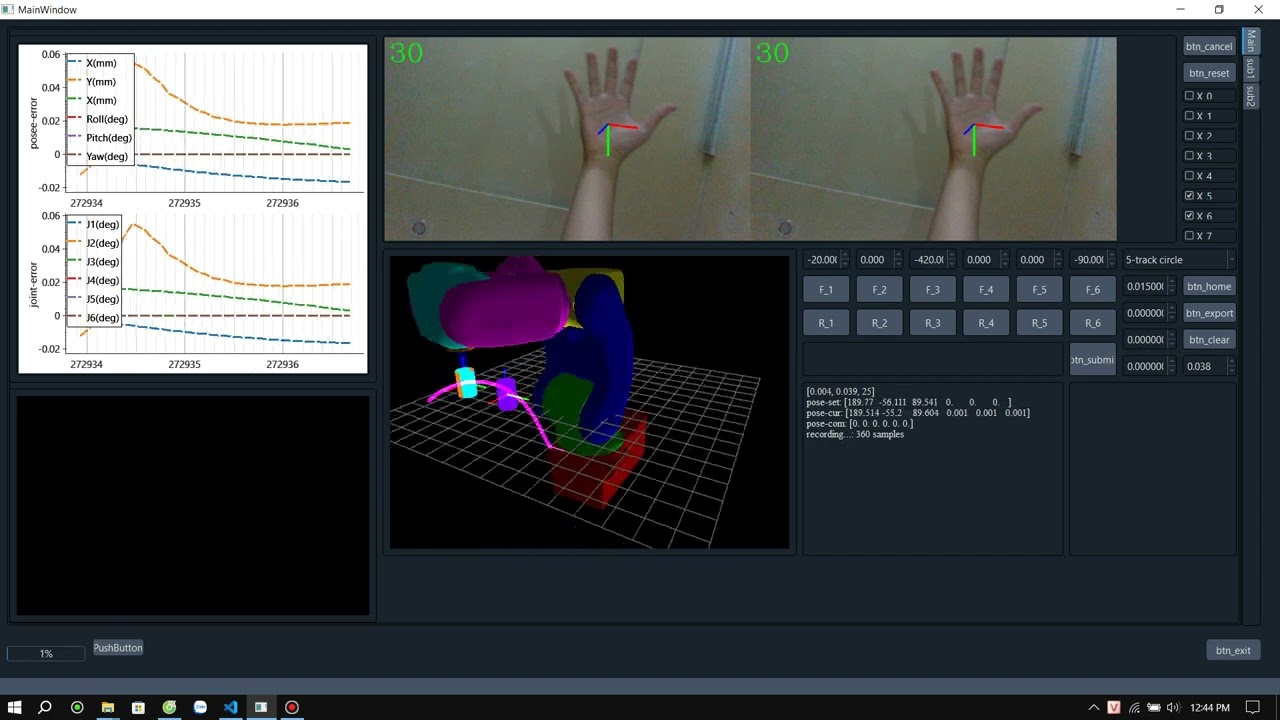Click btn_exit button
The height and width of the screenshot is (720, 1280).
(x=1233, y=650)
